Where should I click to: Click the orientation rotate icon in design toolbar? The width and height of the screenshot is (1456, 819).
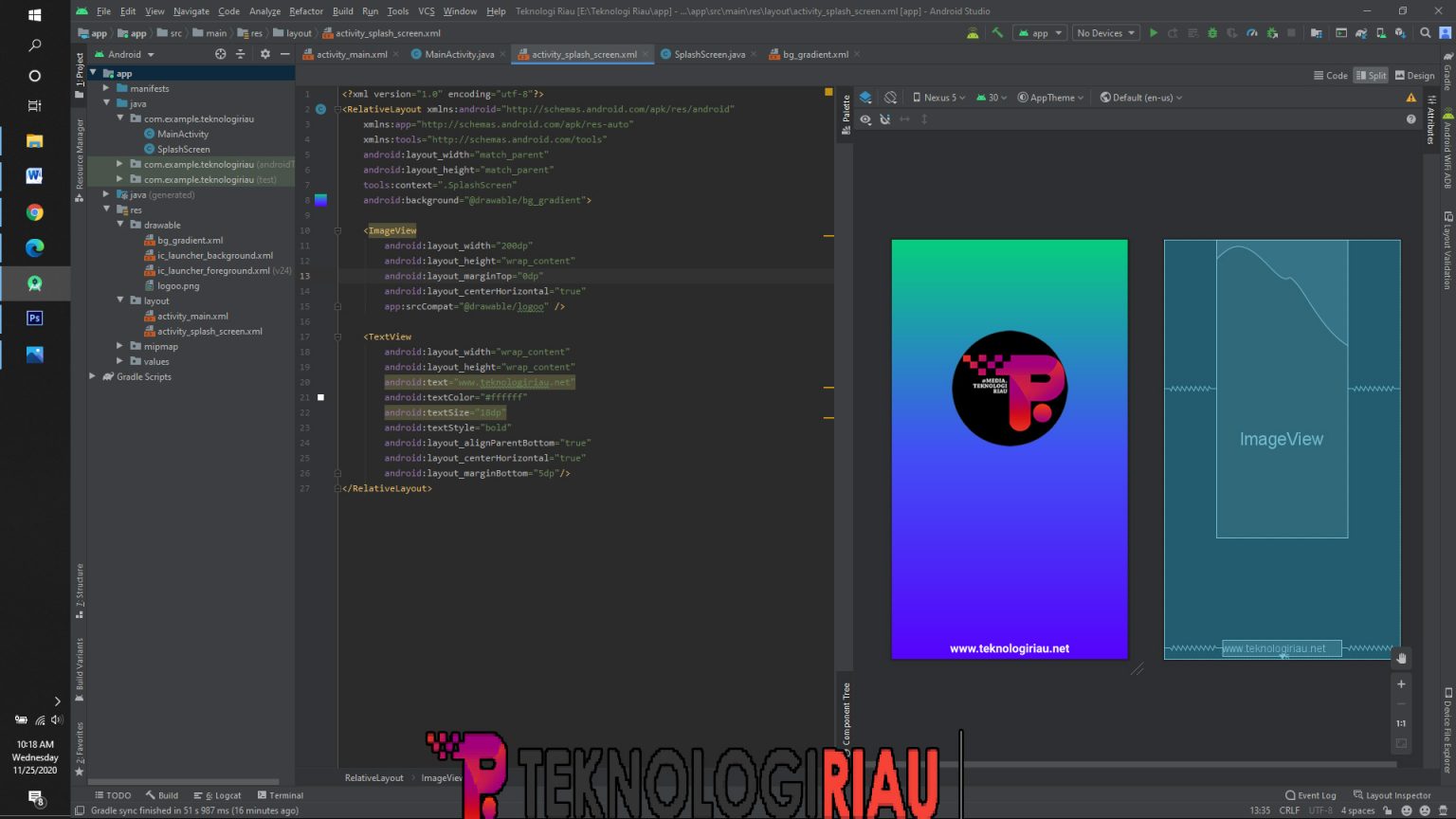(x=889, y=97)
